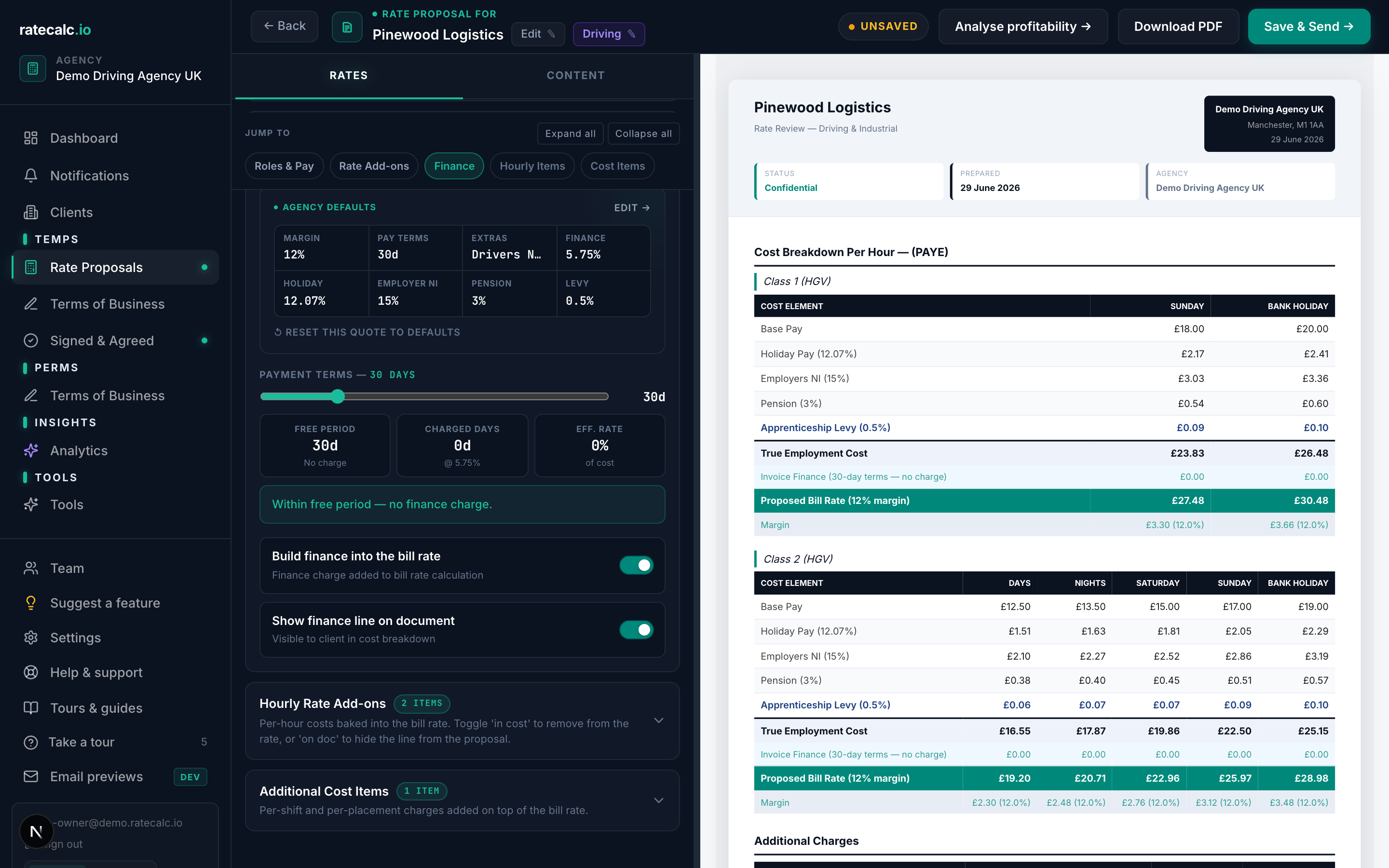1389x868 pixels.
Task: Jump to Cost Items
Action: (x=618, y=166)
